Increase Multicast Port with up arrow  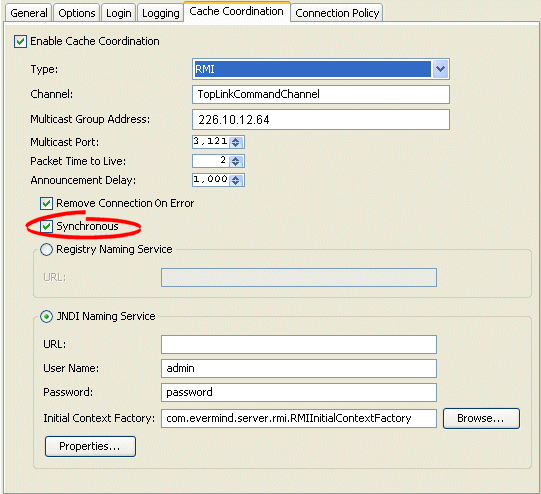[236, 140]
